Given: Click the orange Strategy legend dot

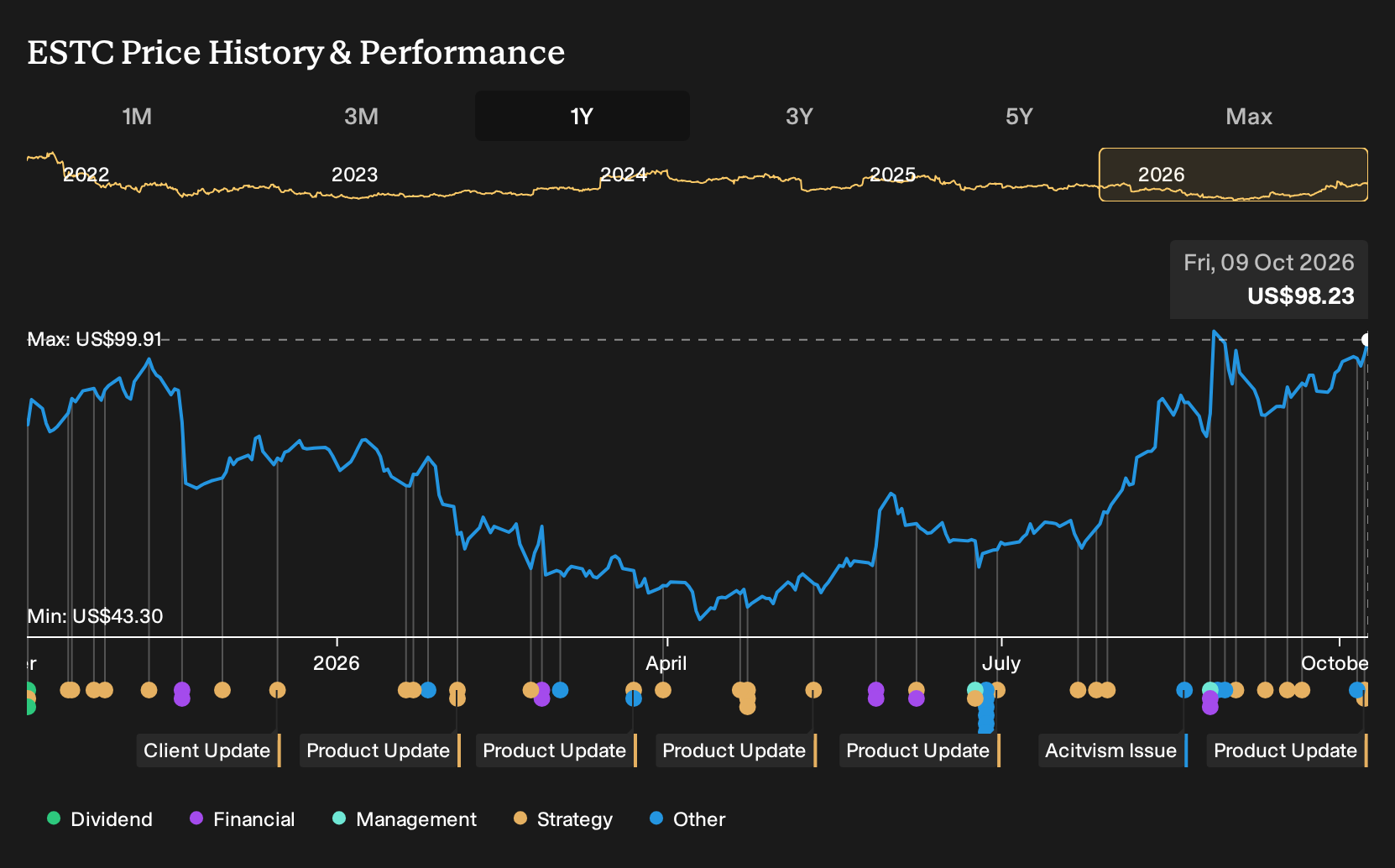Looking at the screenshot, I should tap(520, 818).
